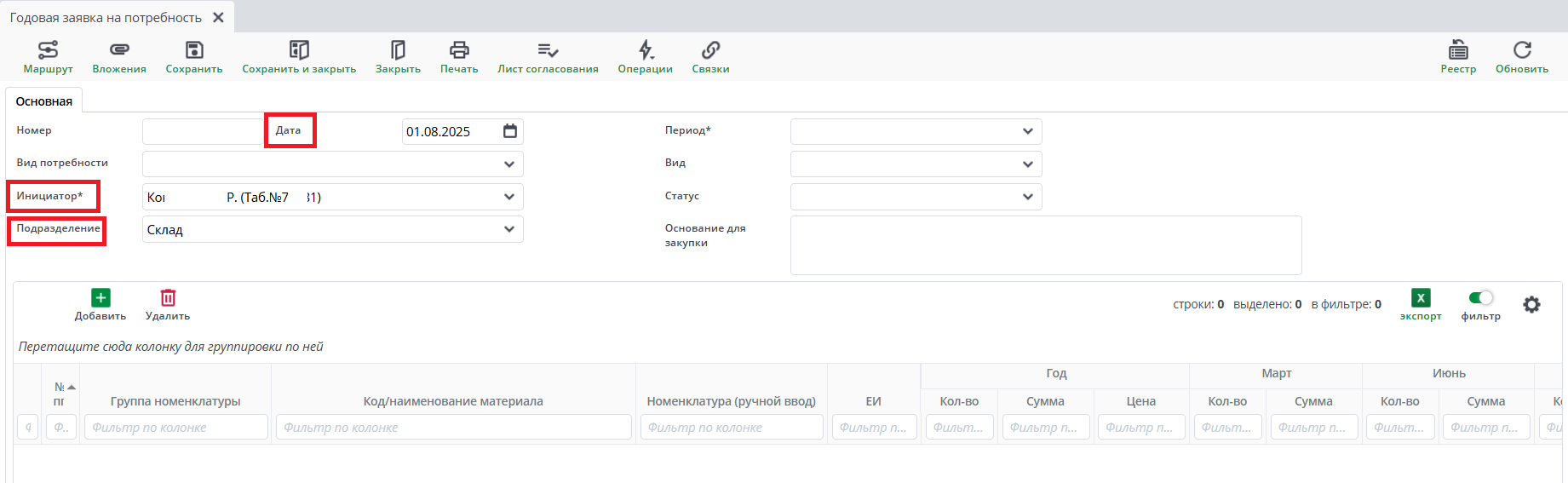1568x483 pixels.
Task: Delete the row using Удалить
Action: pyautogui.click(x=168, y=304)
